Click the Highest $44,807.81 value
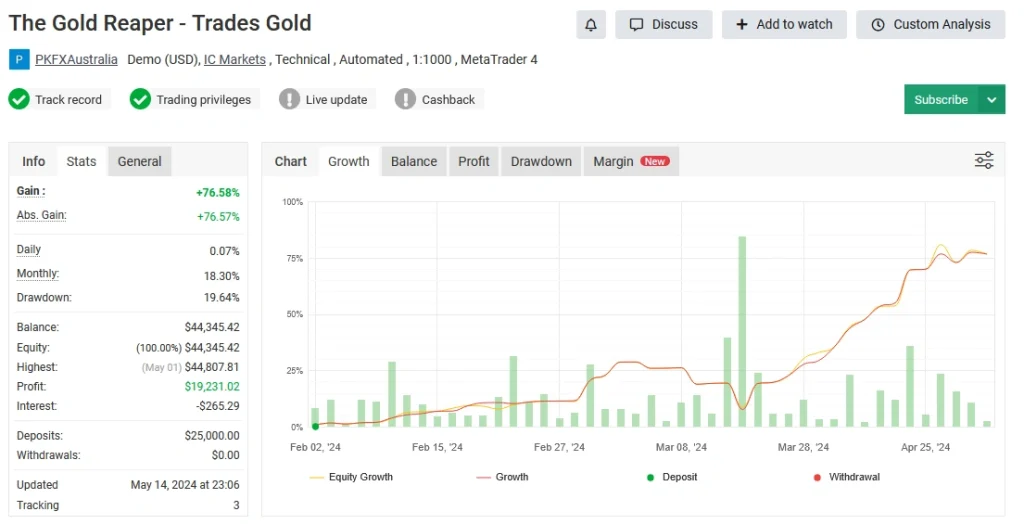The height and width of the screenshot is (524, 1024). (x=212, y=367)
